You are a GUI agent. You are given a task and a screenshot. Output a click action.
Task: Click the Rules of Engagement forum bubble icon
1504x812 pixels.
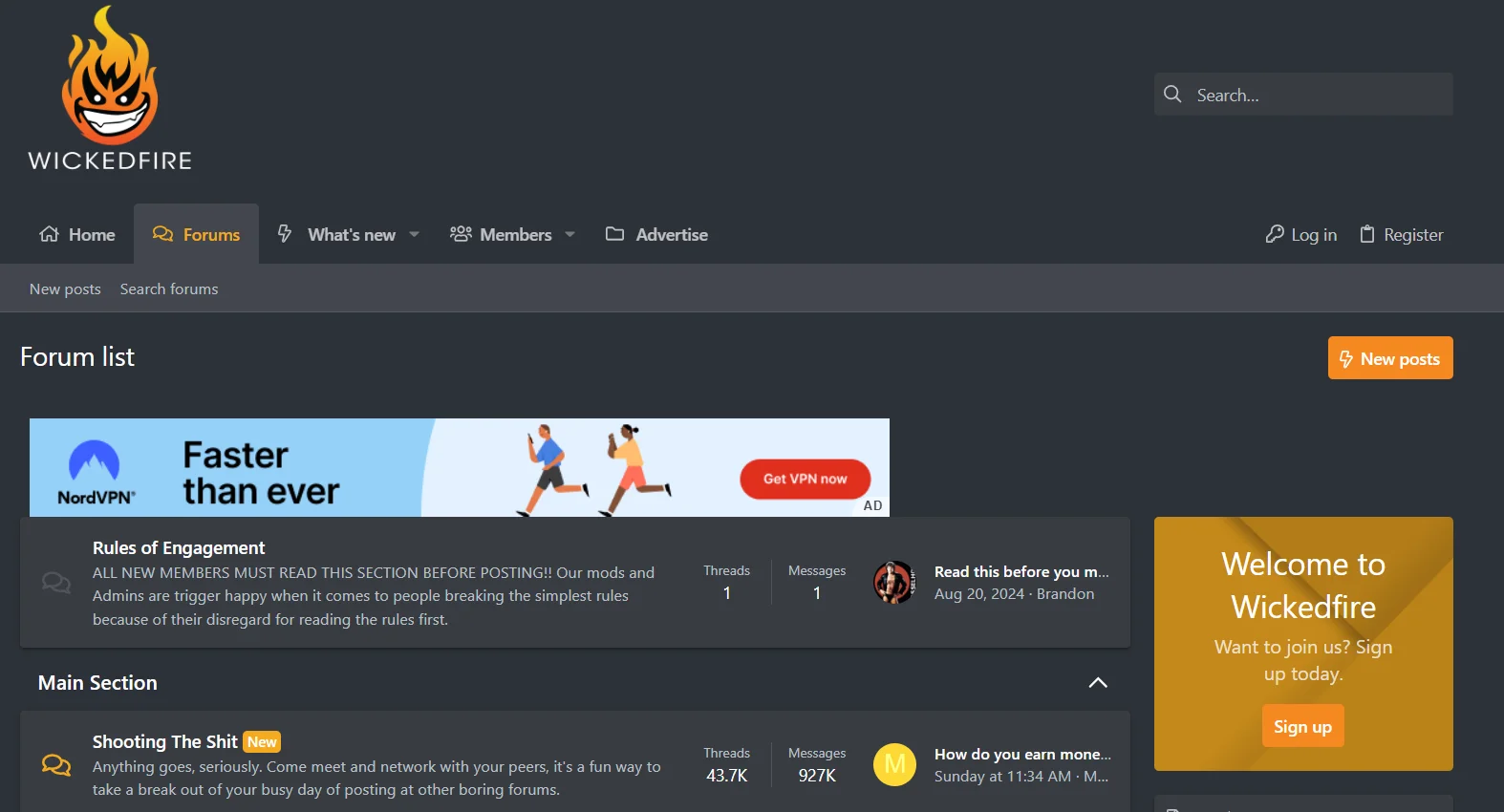click(56, 582)
